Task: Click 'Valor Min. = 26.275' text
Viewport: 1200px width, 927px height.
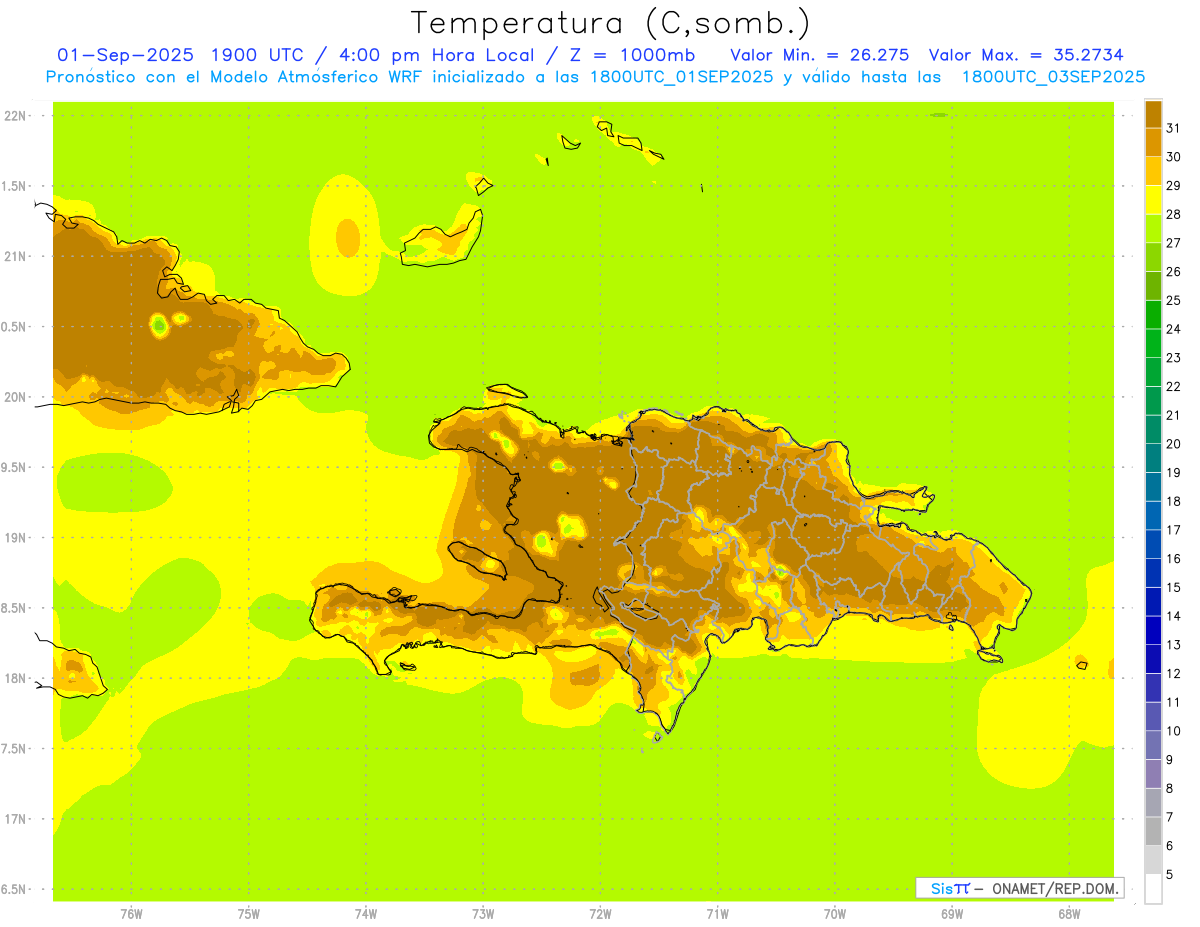Action: click(820, 55)
